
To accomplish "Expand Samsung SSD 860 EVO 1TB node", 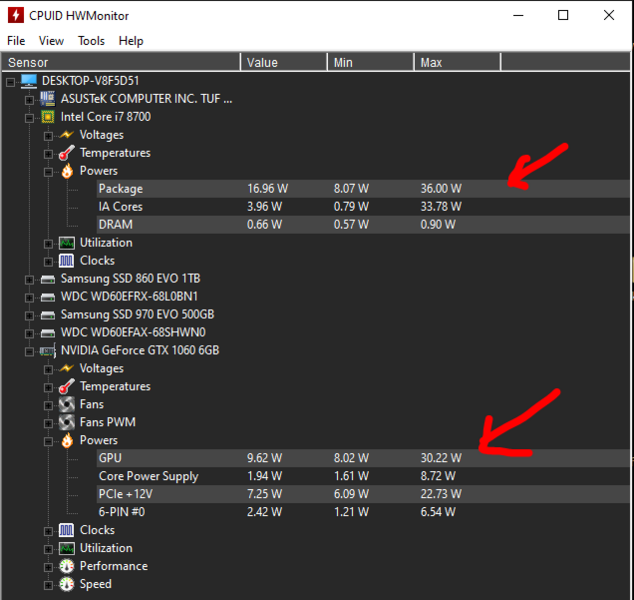I will (29, 280).
